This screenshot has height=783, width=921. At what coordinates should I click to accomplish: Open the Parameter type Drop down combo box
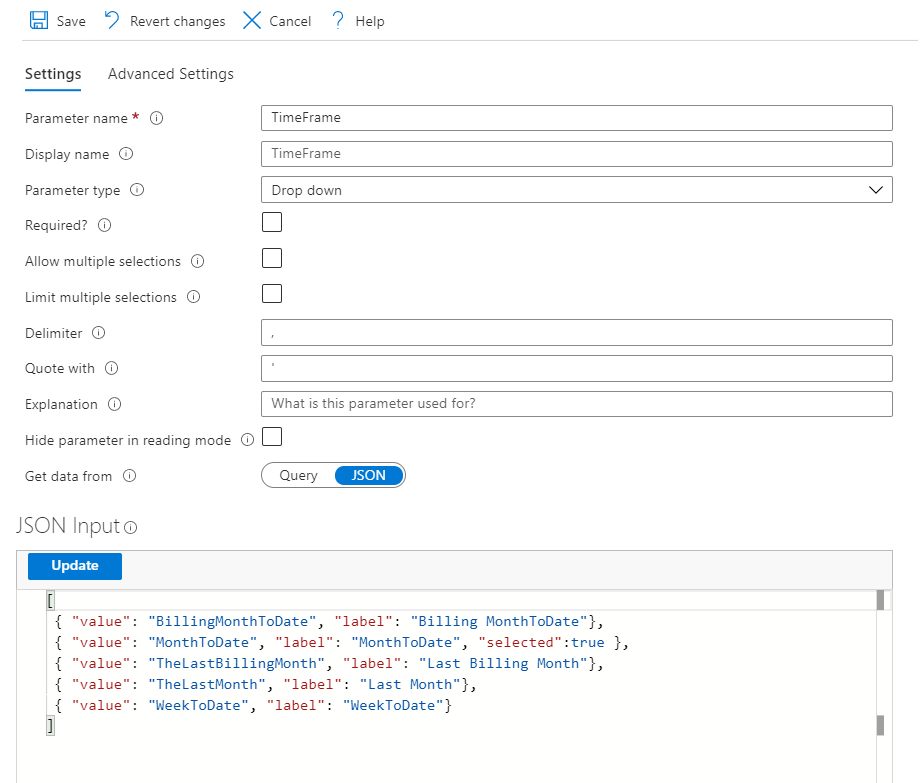(577, 190)
